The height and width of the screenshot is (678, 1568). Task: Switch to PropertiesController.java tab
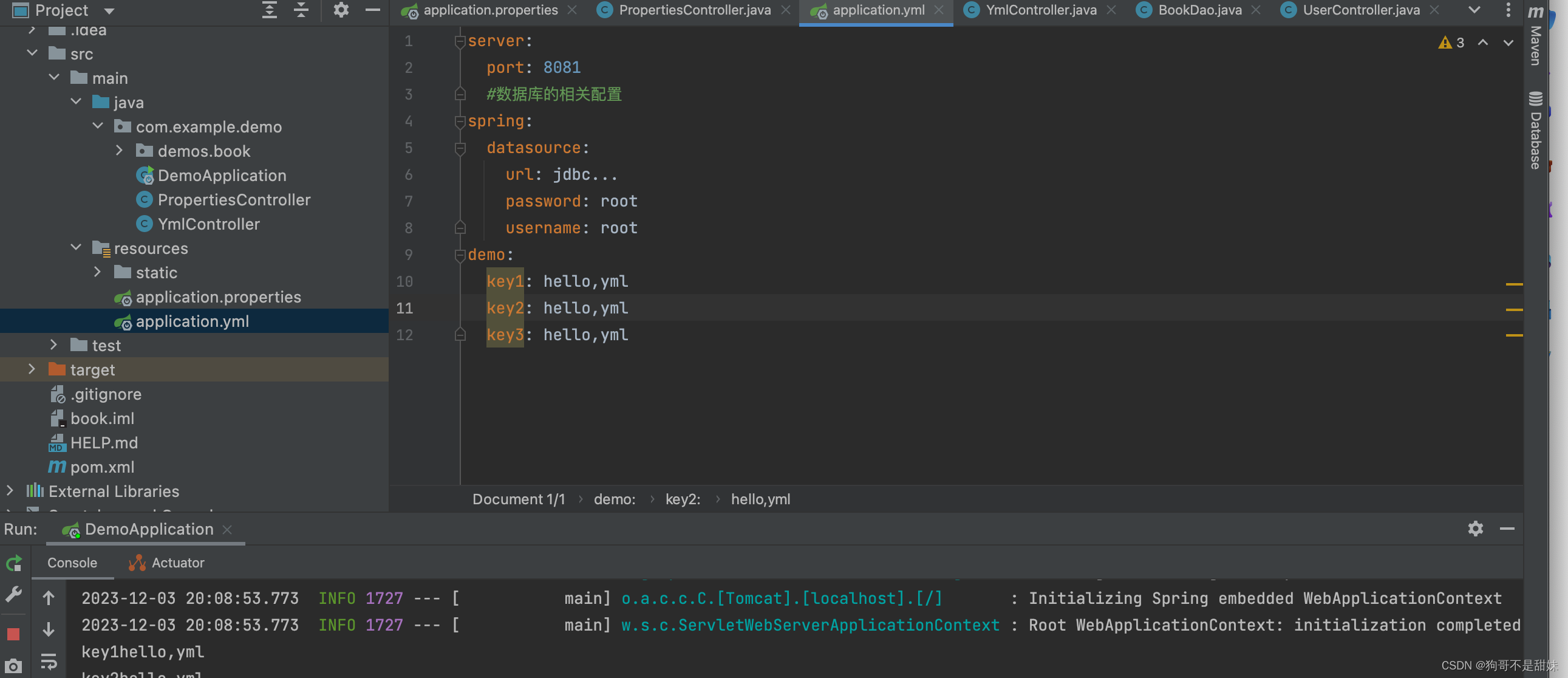coord(684,10)
